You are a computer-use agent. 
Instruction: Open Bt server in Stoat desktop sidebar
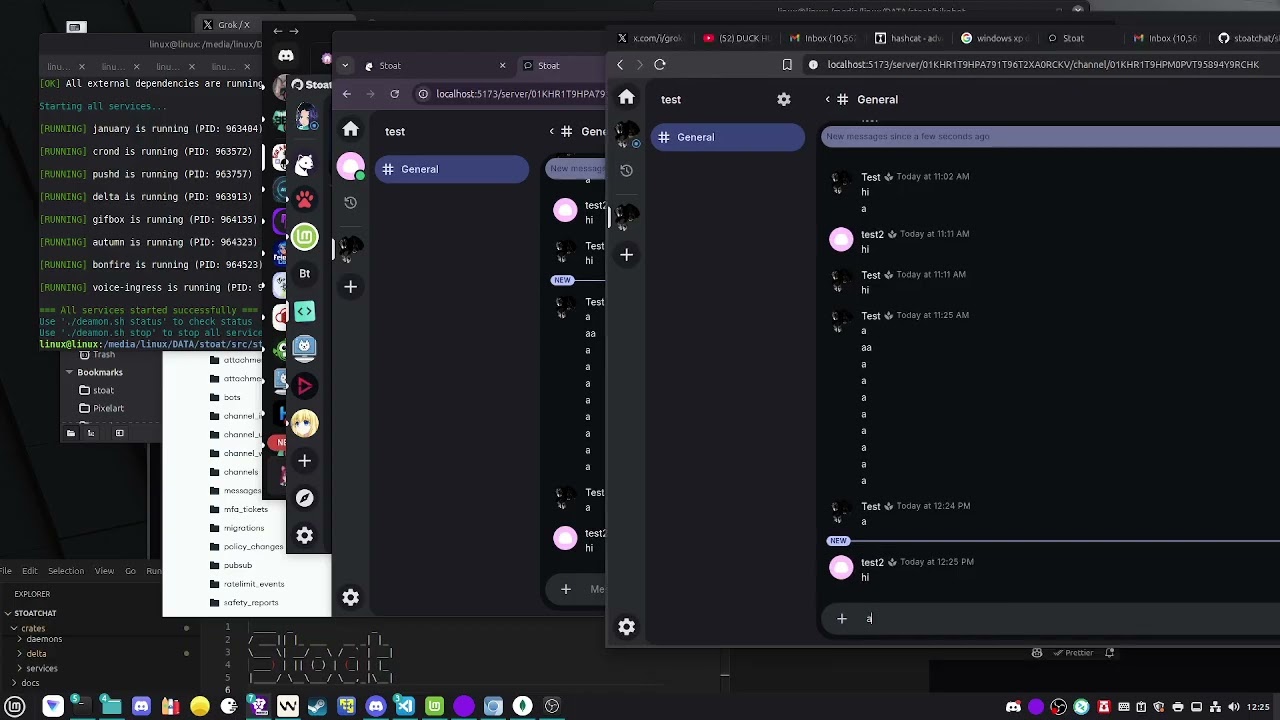[304, 273]
